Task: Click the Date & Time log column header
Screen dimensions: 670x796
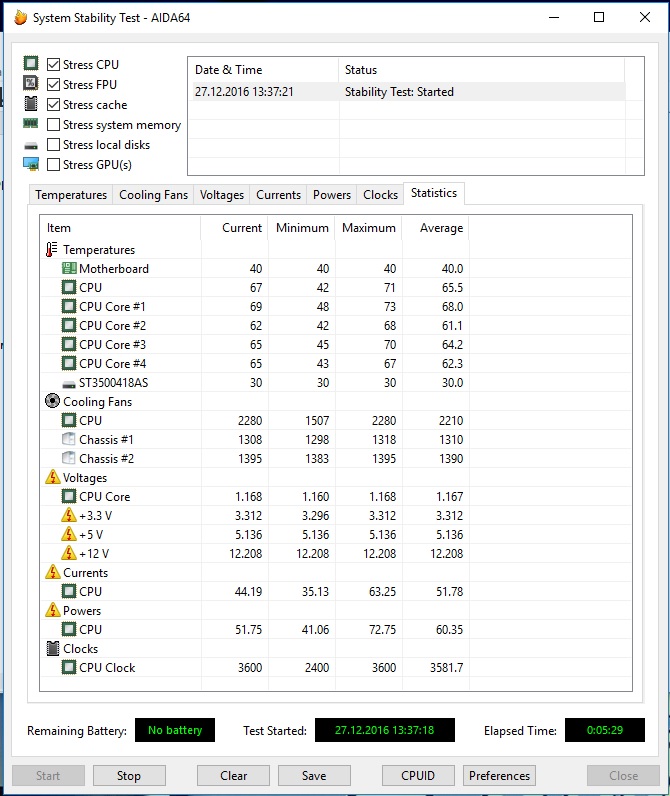Action: click(263, 70)
